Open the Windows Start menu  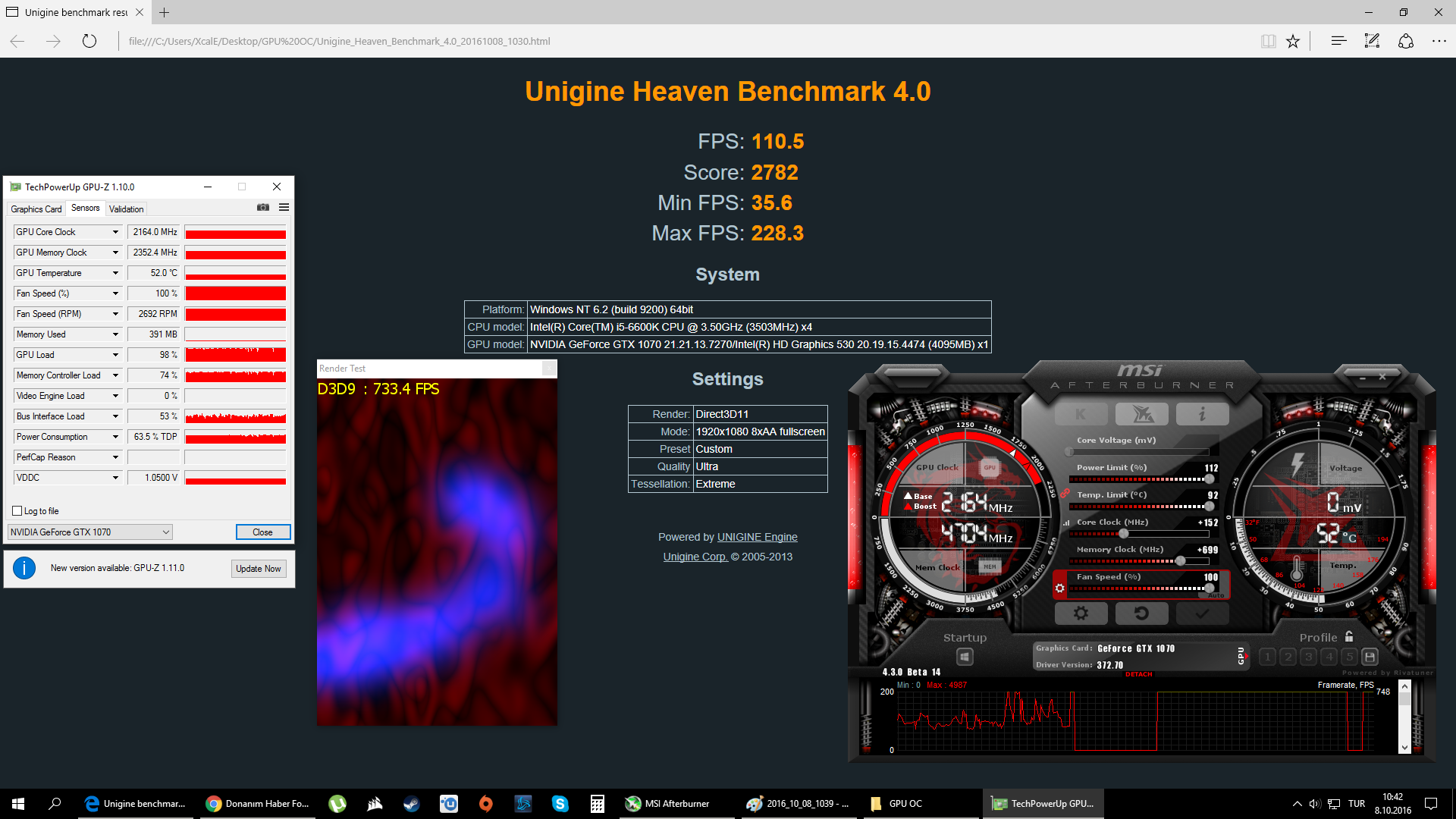click(18, 804)
